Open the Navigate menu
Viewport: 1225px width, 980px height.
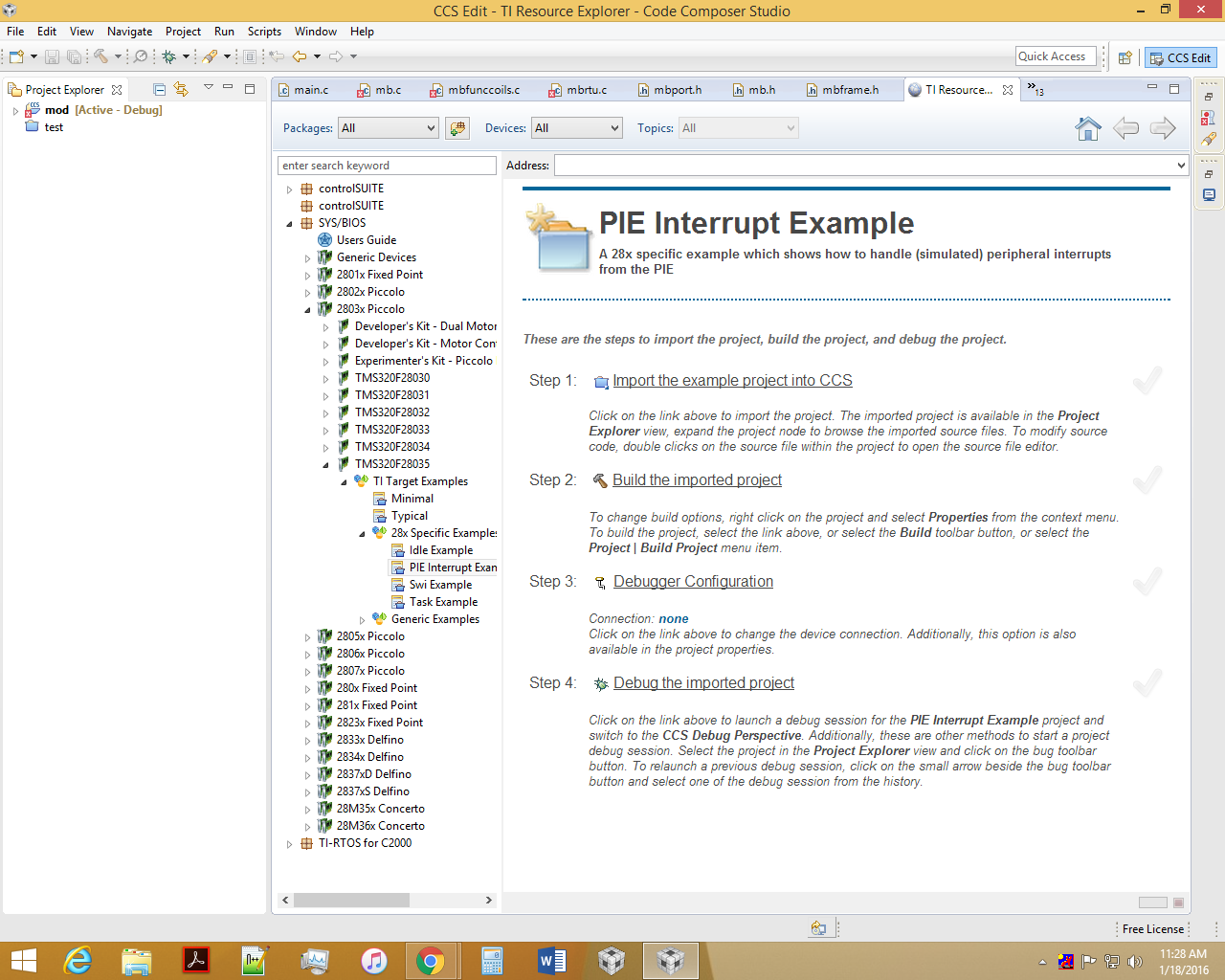tap(129, 32)
